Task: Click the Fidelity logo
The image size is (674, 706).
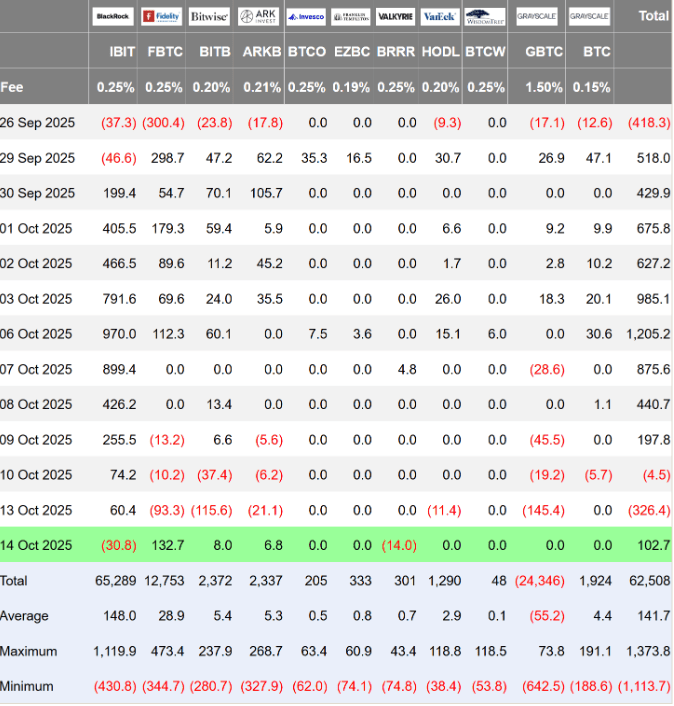Action: [x=162, y=17]
